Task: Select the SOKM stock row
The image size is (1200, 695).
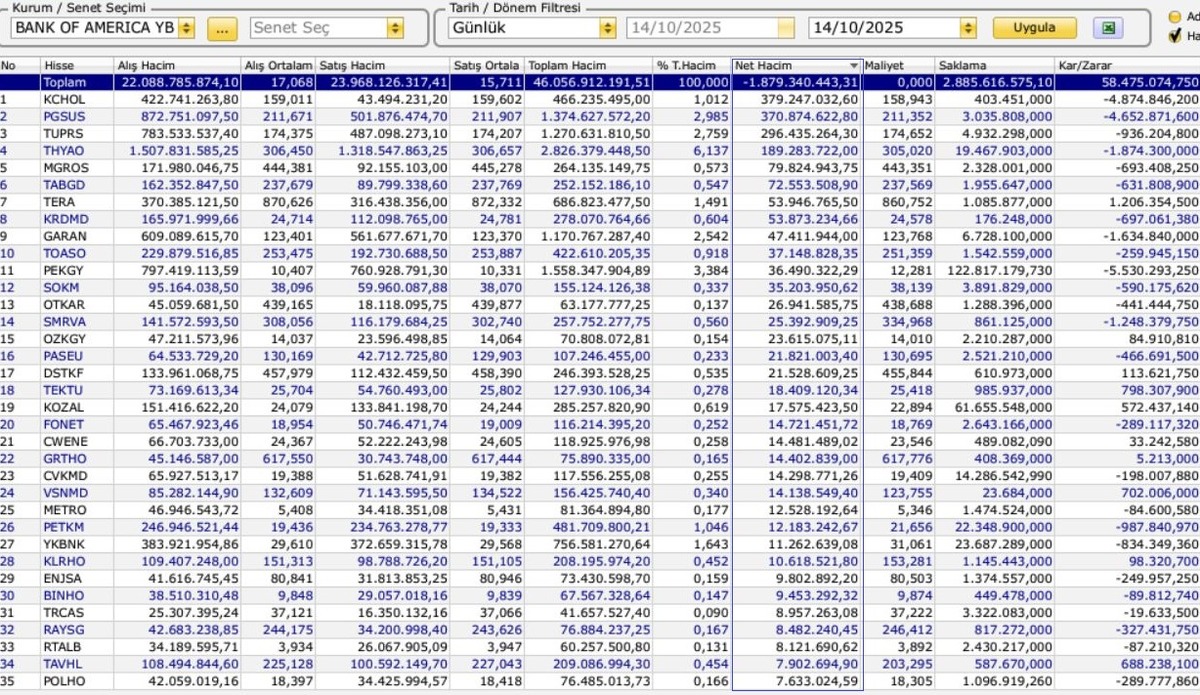Action: pyautogui.click(x=600, y=288)
